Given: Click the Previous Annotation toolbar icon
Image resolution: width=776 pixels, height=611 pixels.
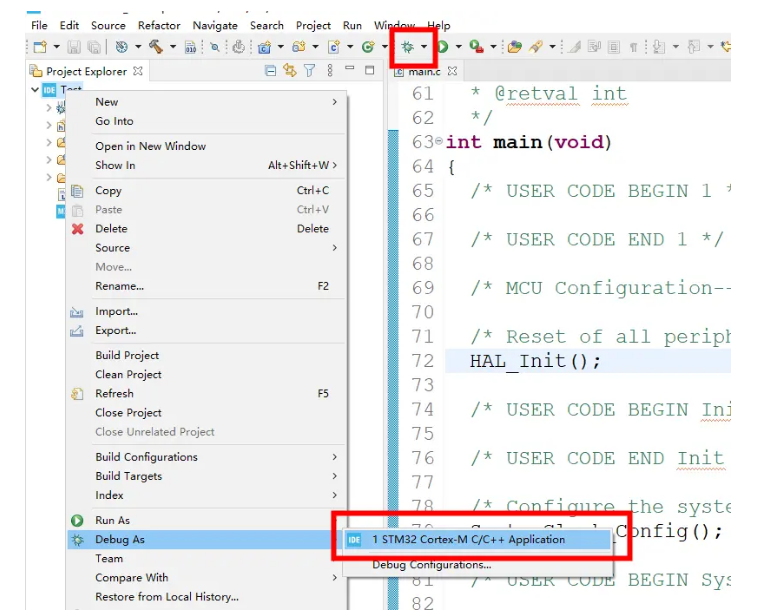Looking at the screenshot, I should (x=694, y=47).
